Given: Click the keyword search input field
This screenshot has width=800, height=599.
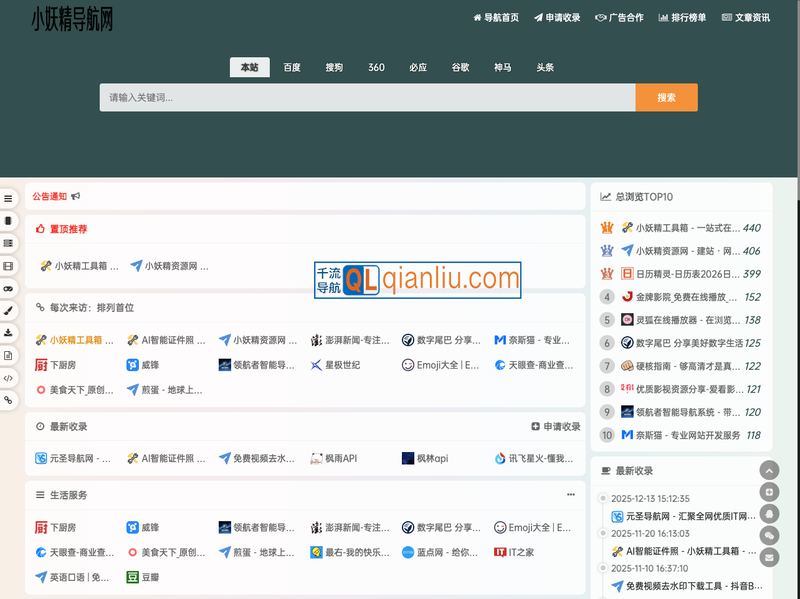Looking at the screenshot, I should 360,98.
